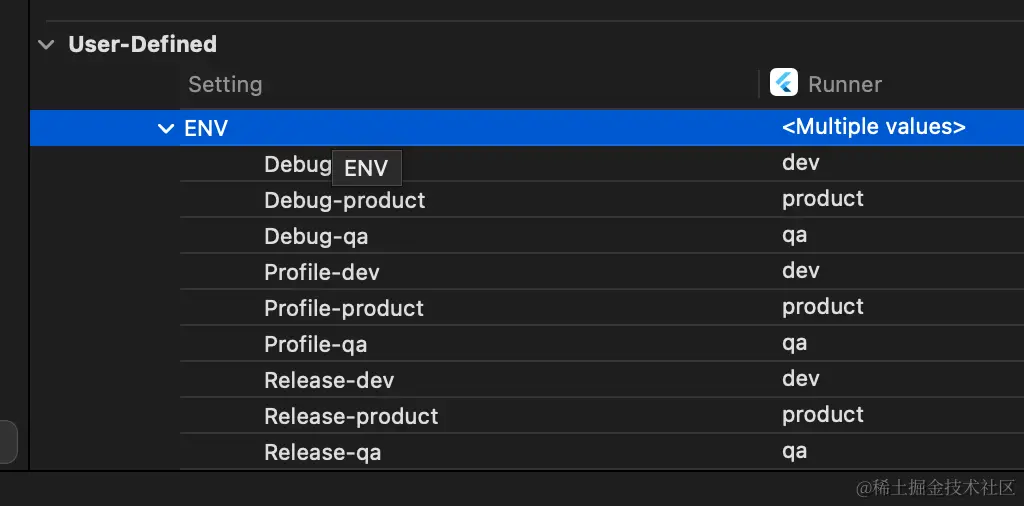Select the Debug-product configuration row
The height and width of the screenshot is (506, 1024).
point(344,200)
